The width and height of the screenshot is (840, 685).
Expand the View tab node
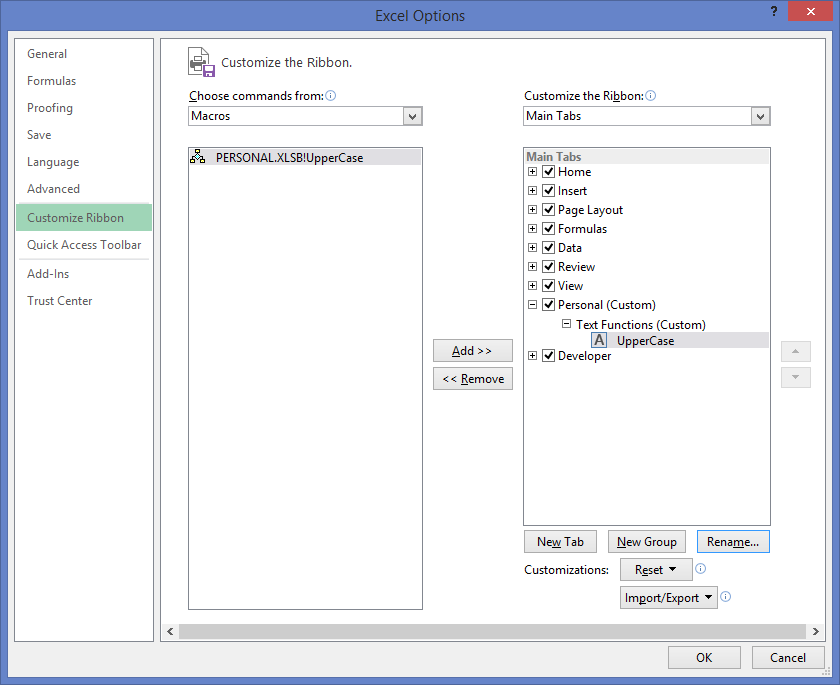[532, 285]
